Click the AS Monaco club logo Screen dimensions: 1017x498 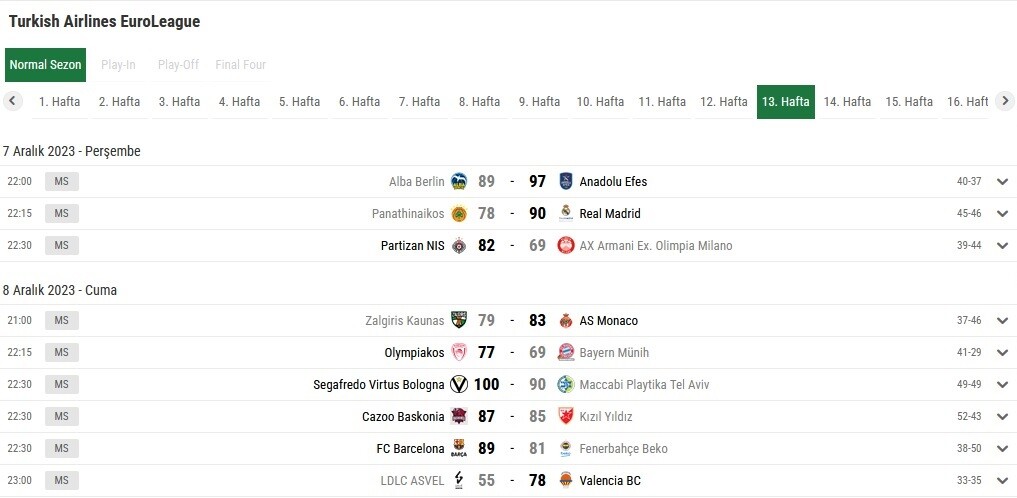[x=566, y=320]
